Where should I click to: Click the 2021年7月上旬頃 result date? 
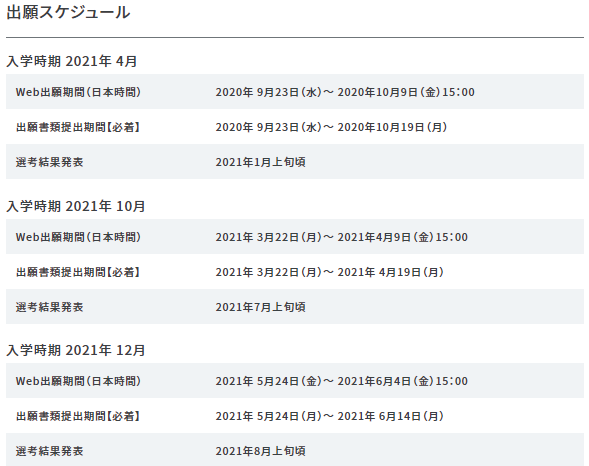261,307
